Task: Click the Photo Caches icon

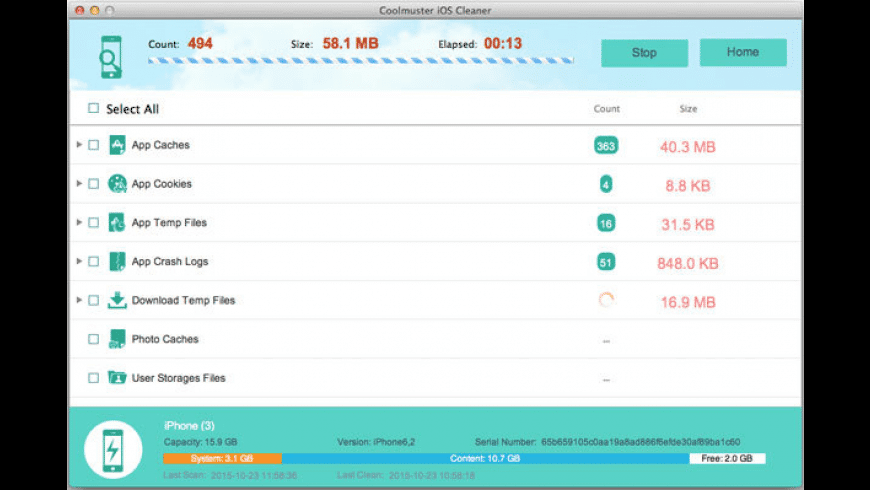Action: [117, 339]
